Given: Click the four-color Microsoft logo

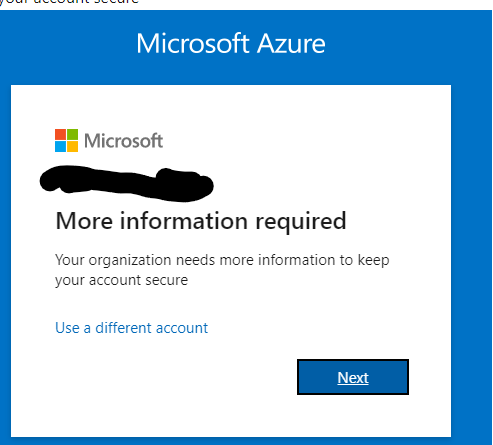Looking at the screenshot, I should click(66, 140).
